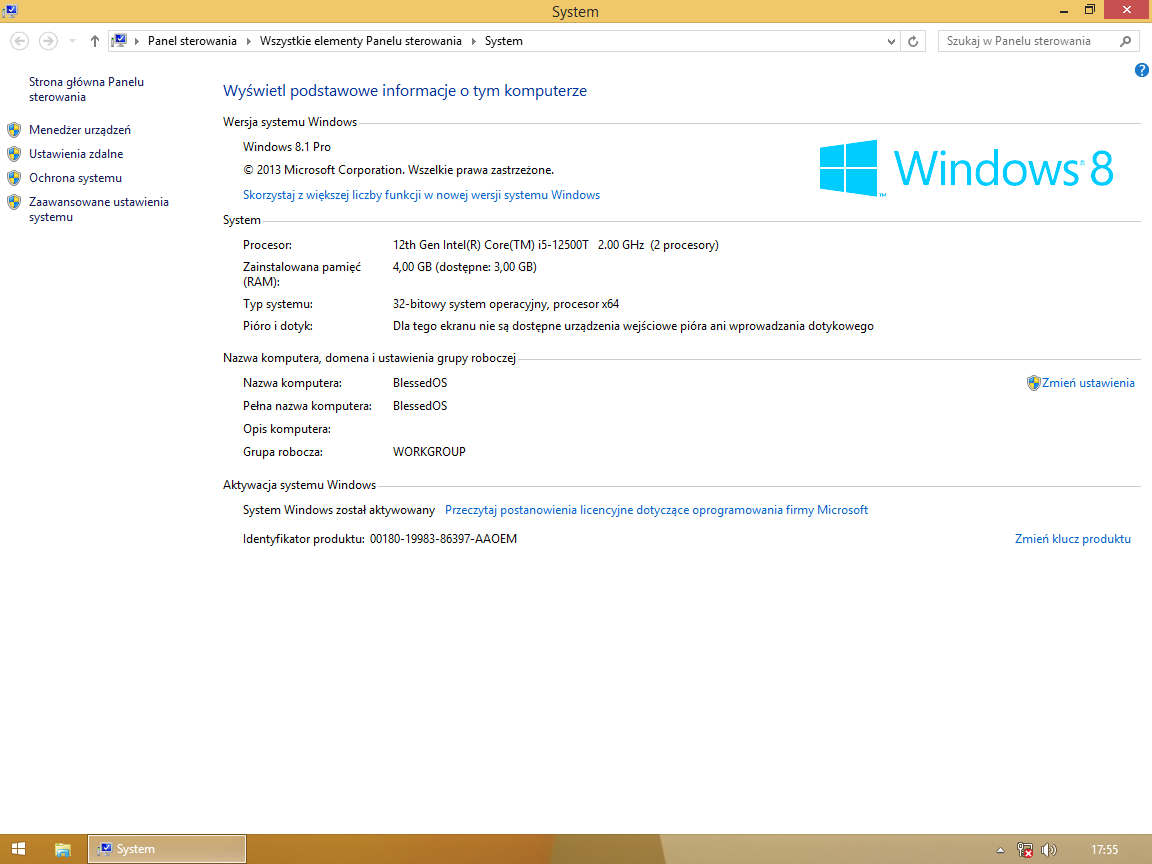Open the blue Help question mark icon

(1141, 70)
